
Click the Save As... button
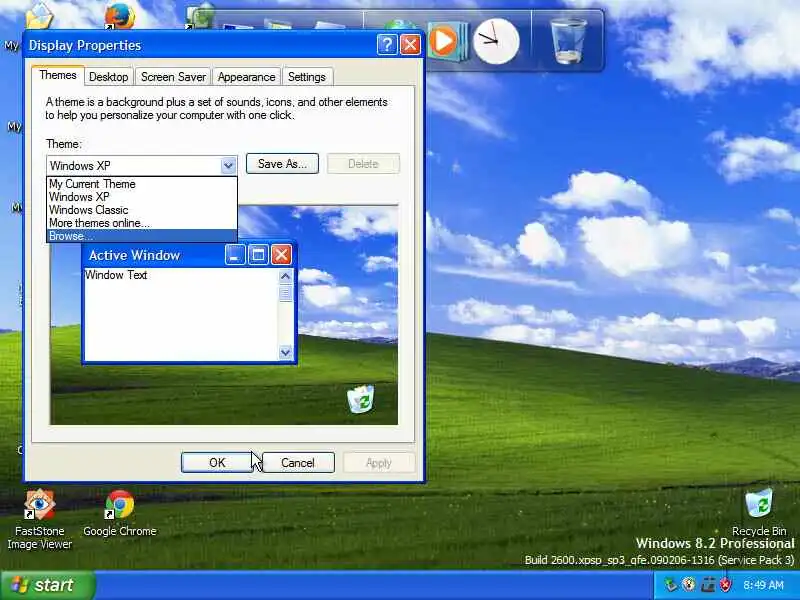click(282, 164)
